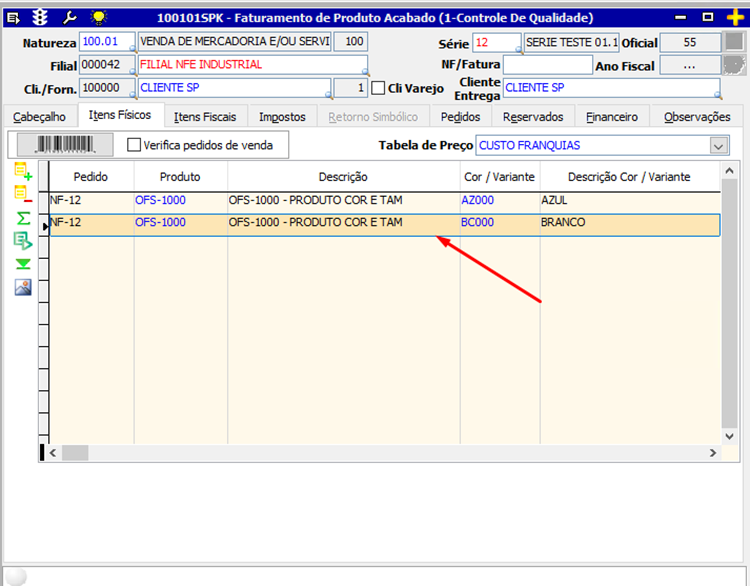Click the FILIAL NFE INDUSTRIAL field

click(253, 65)
